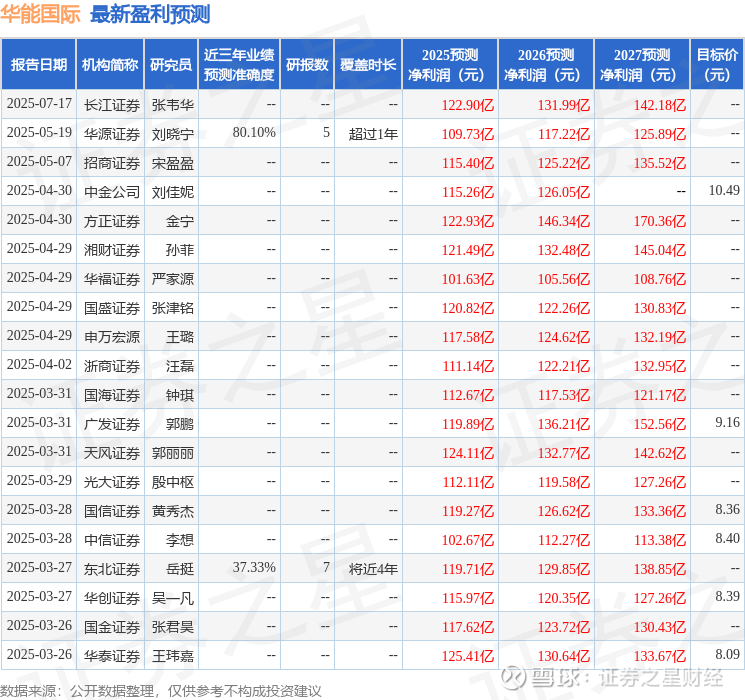Select the 东北证券 institution cell
Screen dimensions: 745x700
112,569
